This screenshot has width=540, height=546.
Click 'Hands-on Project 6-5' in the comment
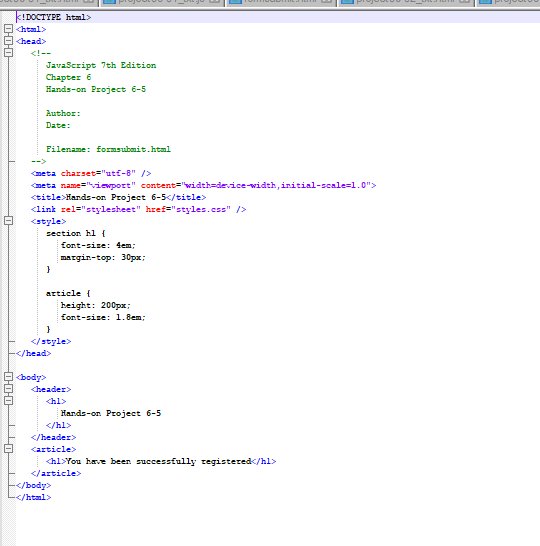96,89
